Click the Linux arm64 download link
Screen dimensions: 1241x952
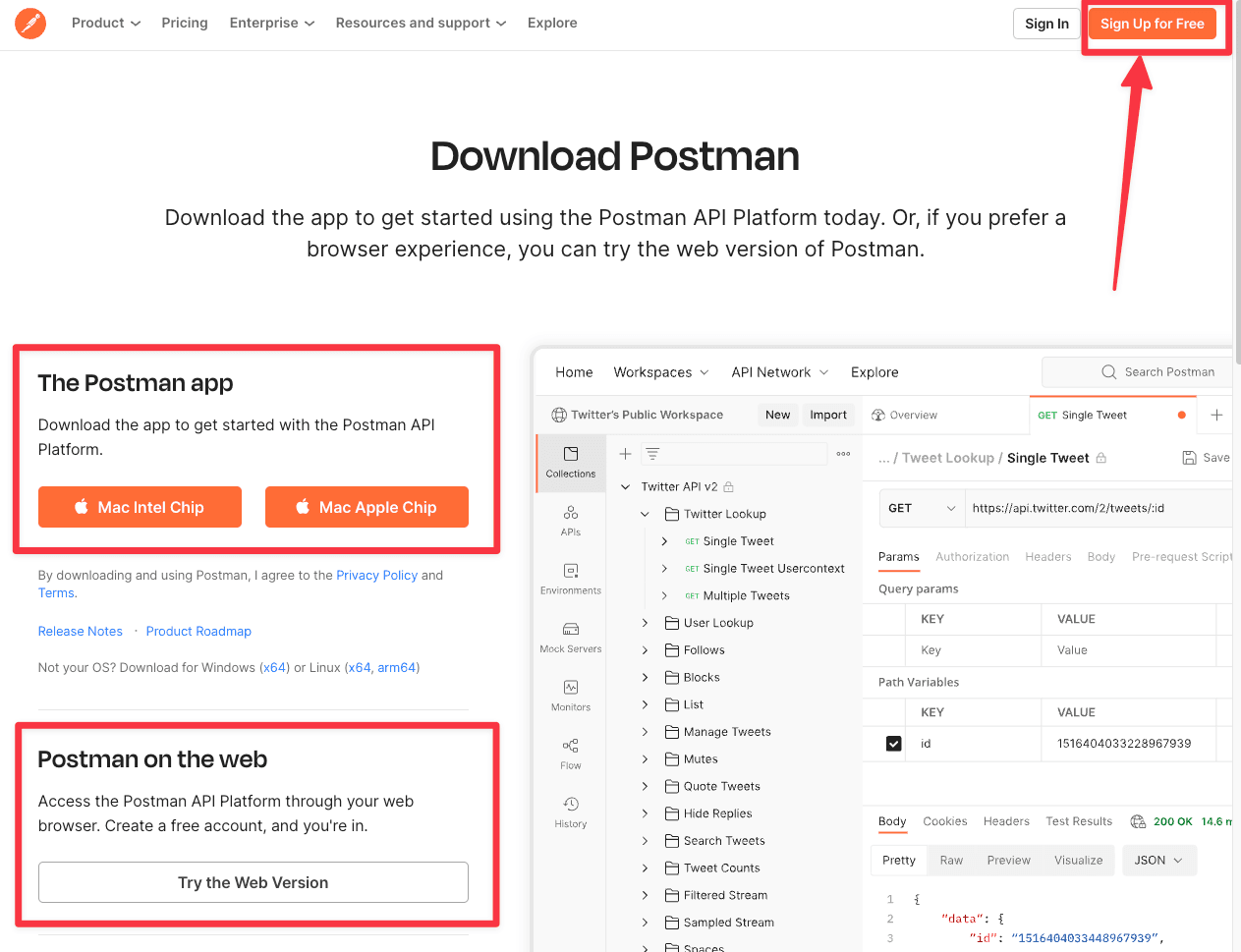(x=397, y=668)
